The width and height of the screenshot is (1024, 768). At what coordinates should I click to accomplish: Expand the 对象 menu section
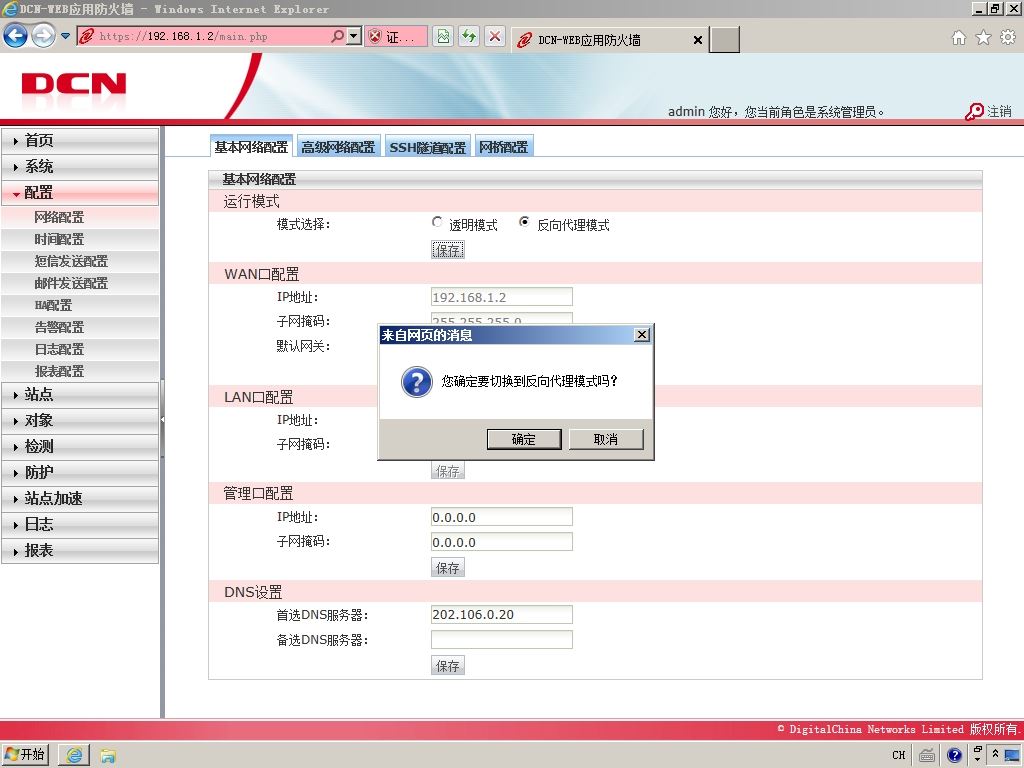coord(80,421)
